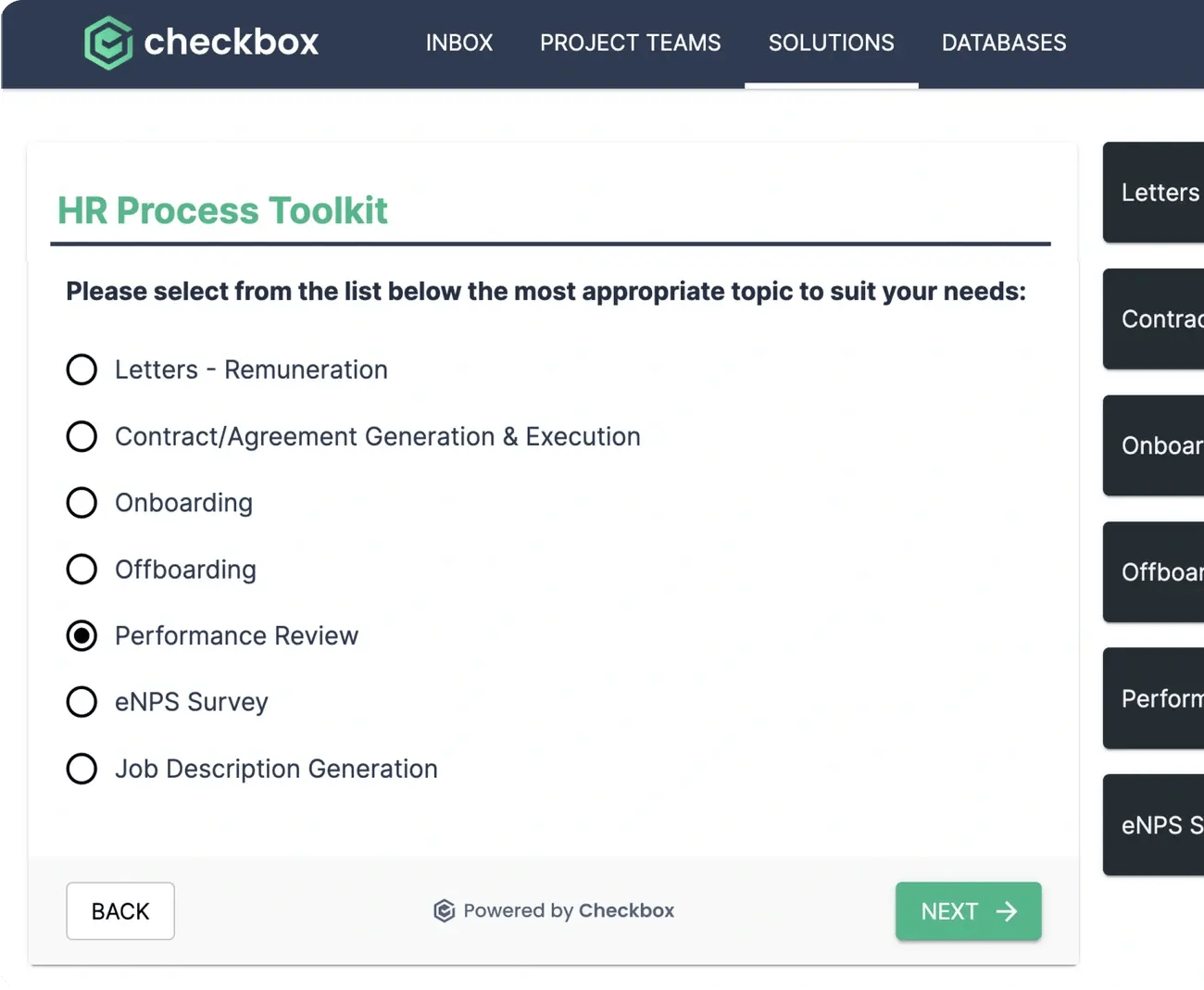Open the INBOX menu item

tap(459, 43)
